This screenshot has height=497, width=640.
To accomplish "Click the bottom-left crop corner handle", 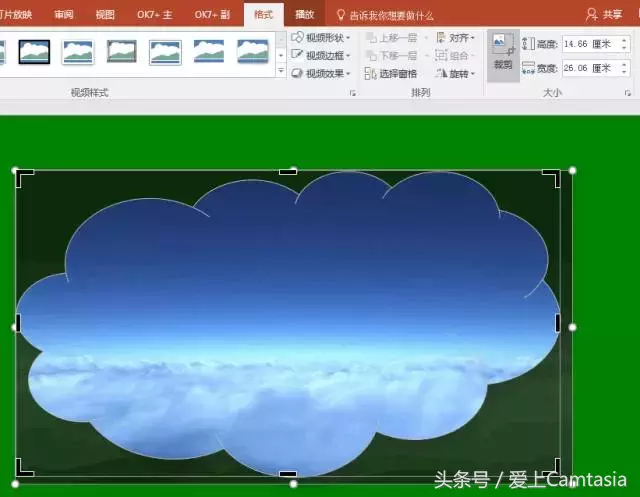I will 24,468.
